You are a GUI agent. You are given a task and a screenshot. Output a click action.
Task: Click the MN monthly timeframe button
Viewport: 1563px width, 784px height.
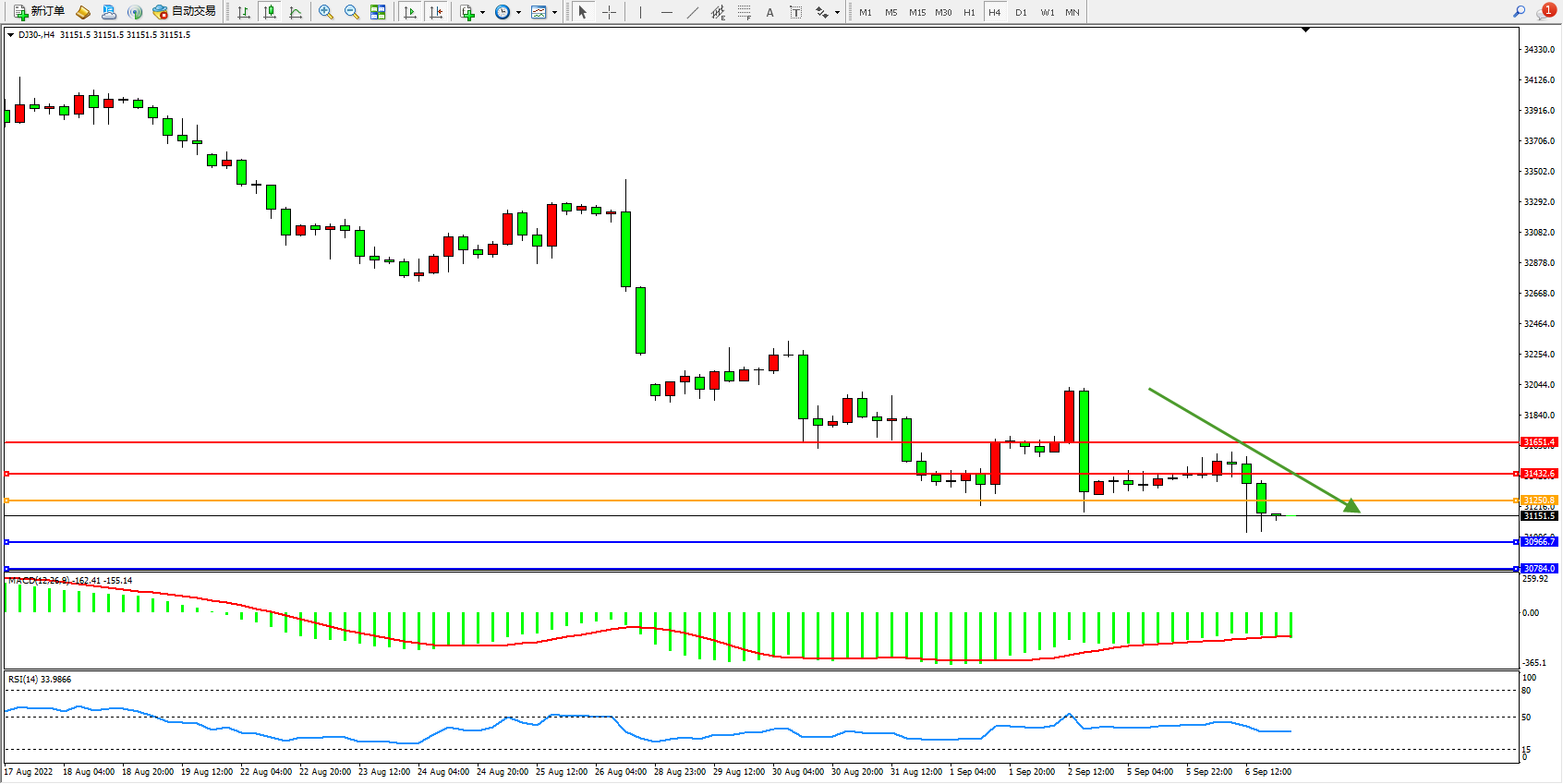pyautogui.click(x=1072, y=12)
